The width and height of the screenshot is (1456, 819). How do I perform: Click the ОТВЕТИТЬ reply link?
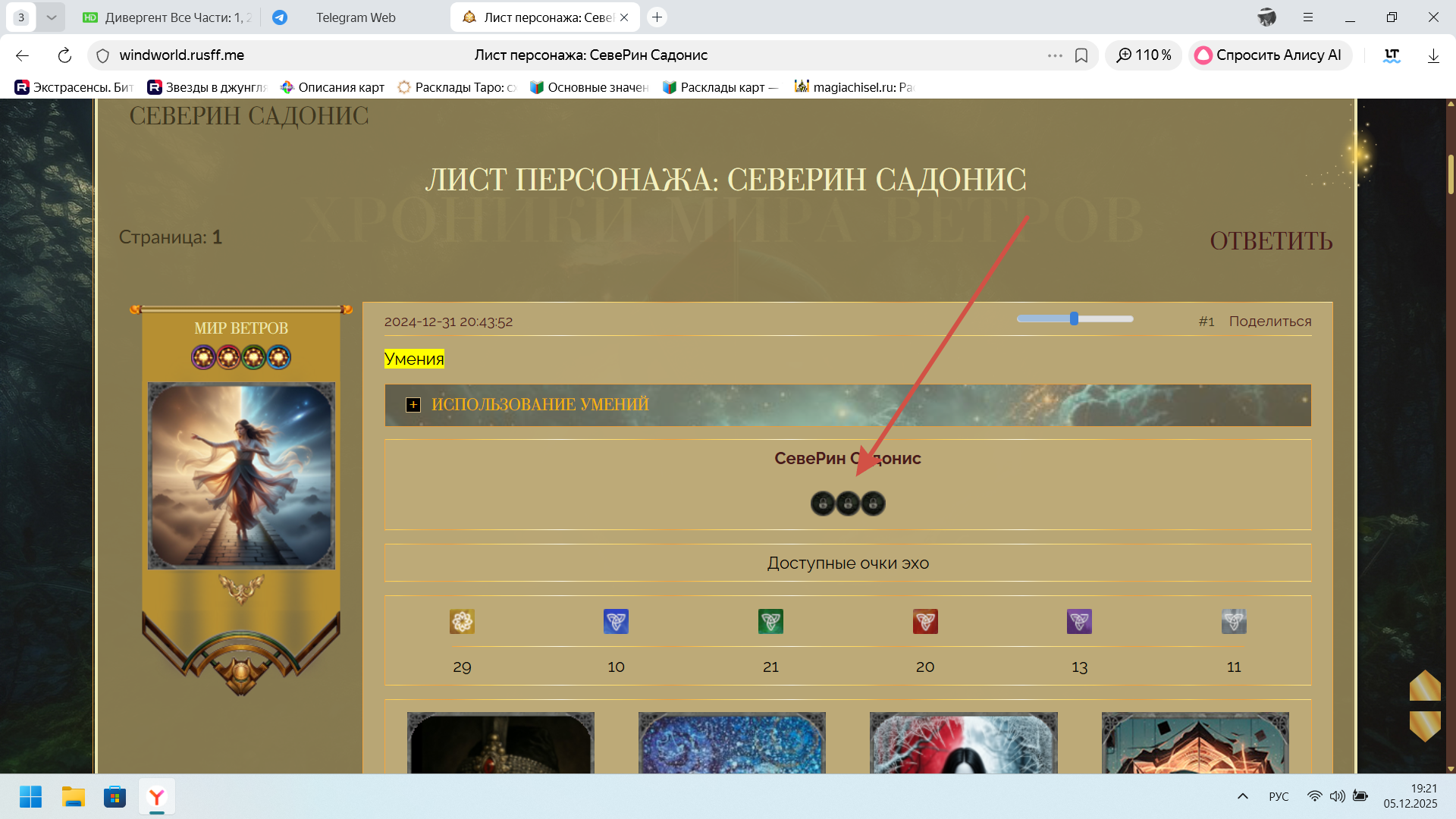pos(1271,241)
